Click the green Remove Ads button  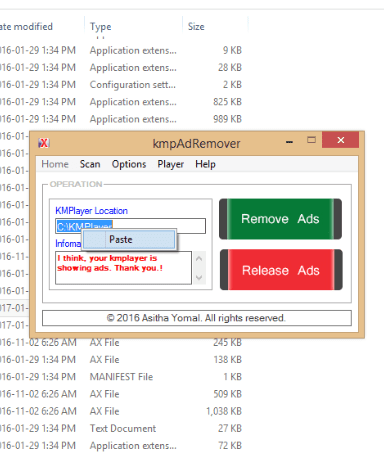tap(280, 219)
